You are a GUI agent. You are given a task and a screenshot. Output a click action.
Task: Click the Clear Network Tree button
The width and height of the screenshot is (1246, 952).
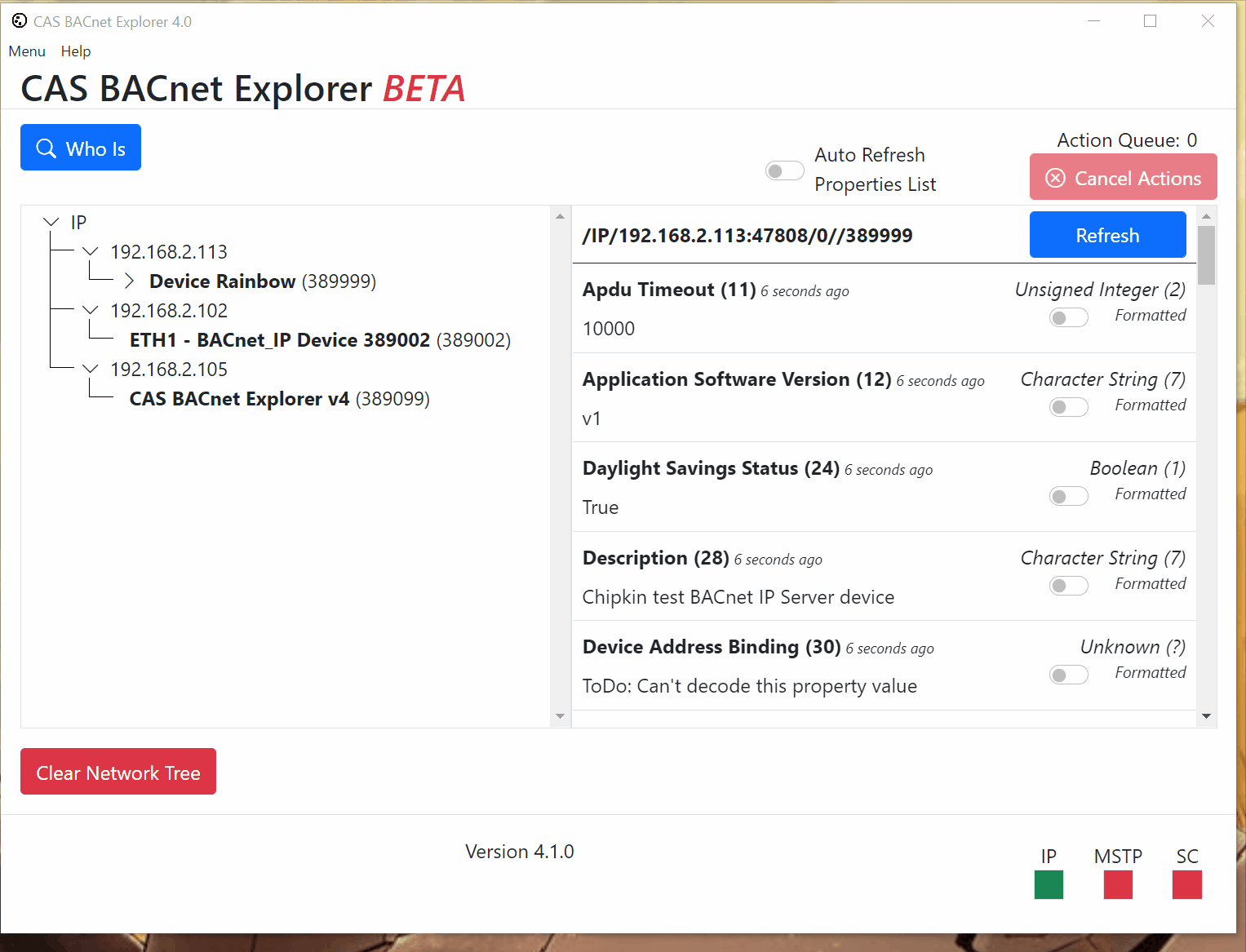point(118,772)
